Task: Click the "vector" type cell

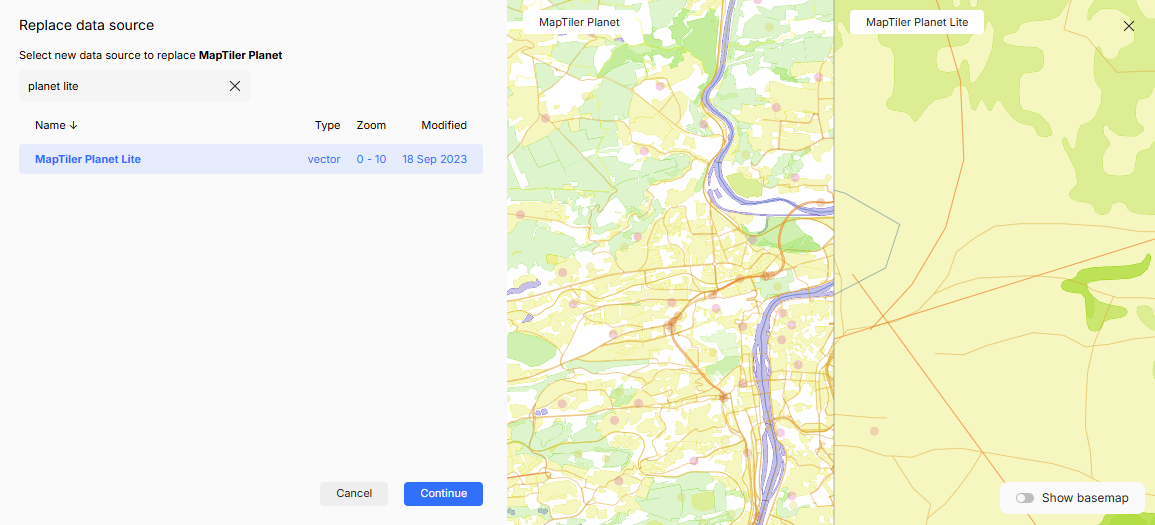Action: click(324, 159)
